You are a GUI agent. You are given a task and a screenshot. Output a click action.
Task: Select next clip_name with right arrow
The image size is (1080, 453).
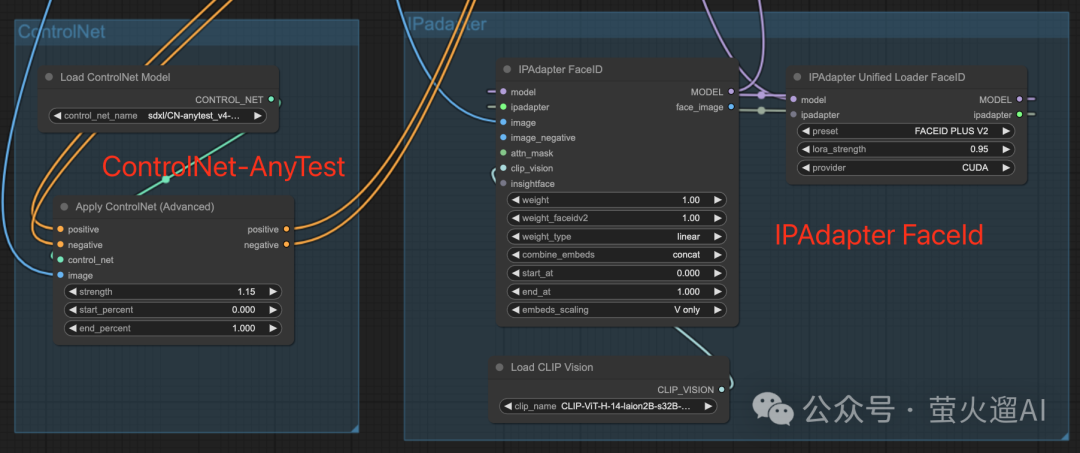708,406
